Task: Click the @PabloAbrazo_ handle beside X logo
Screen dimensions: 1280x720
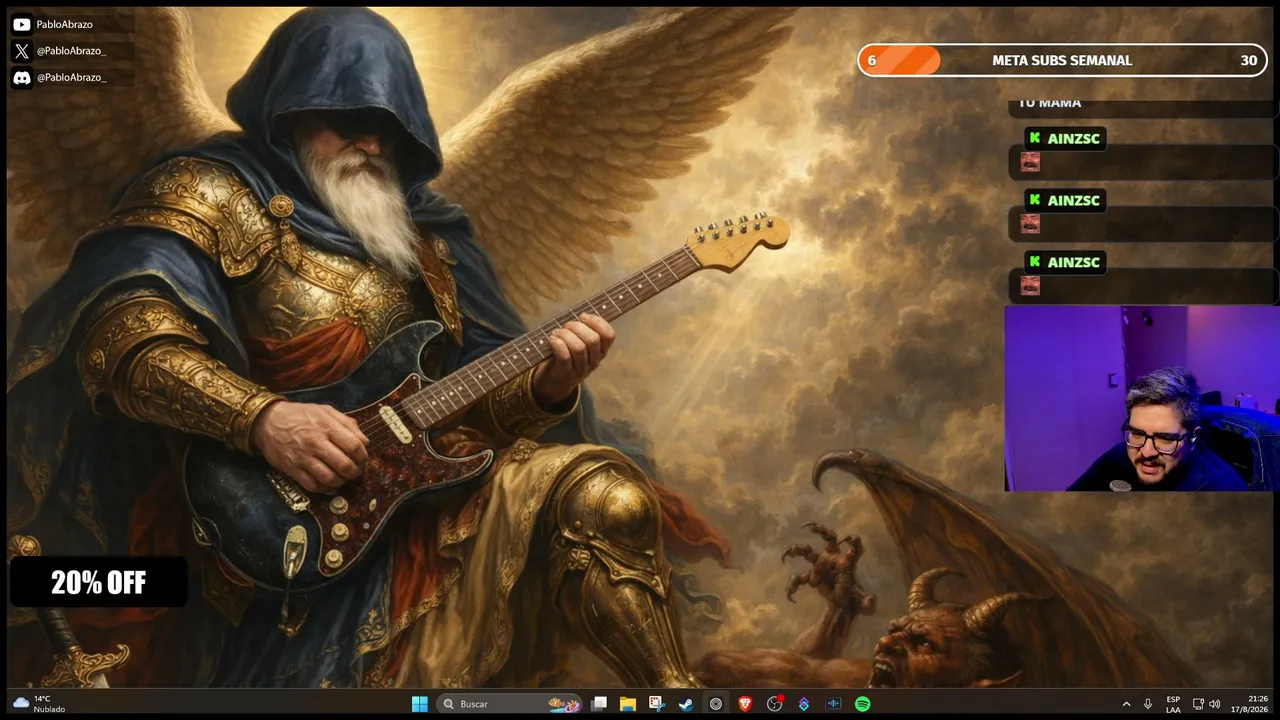Action: (x=71, y=51)
